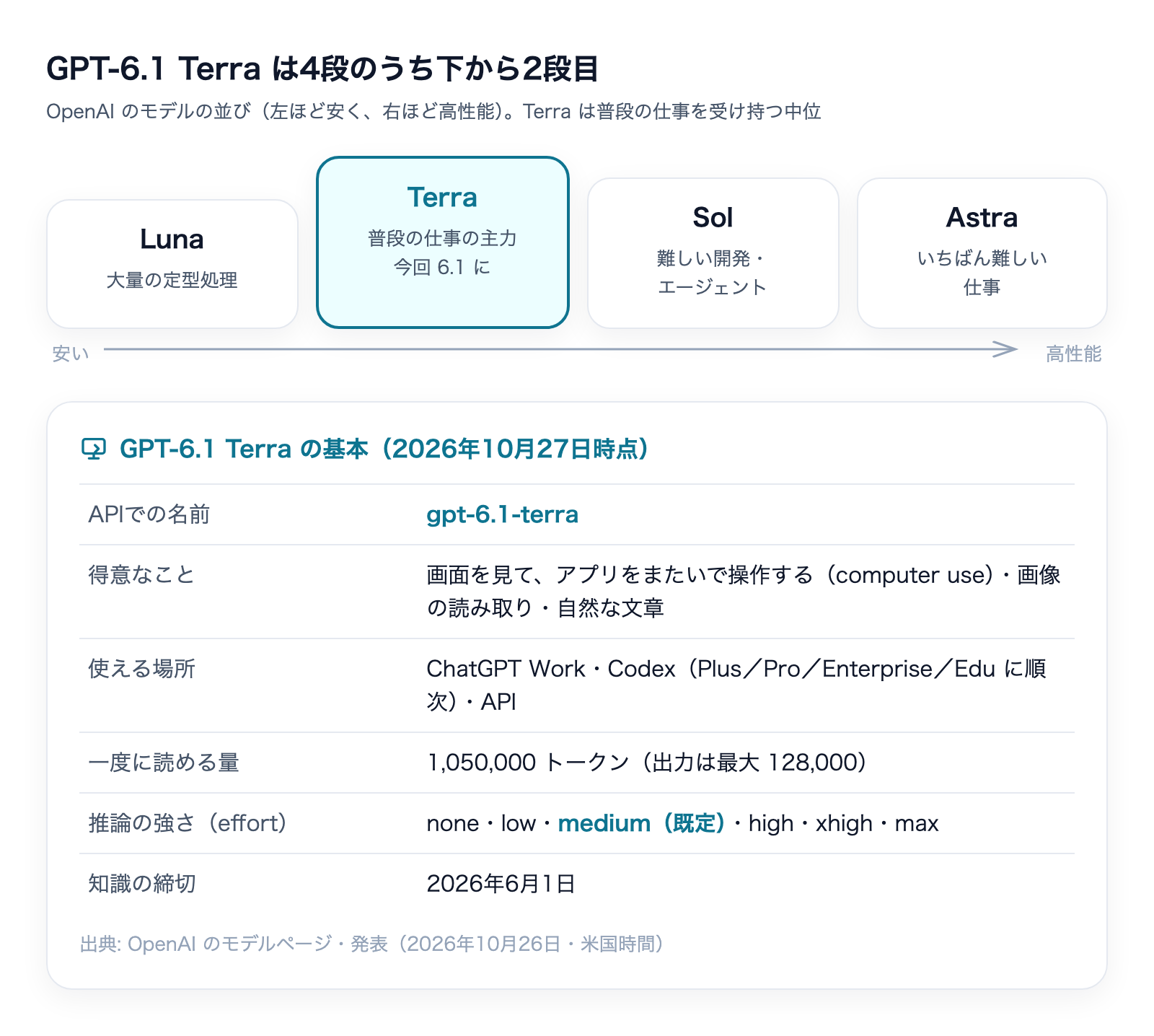
Task: Click the '安い' axis label
Action: click(x=71, y=354)
